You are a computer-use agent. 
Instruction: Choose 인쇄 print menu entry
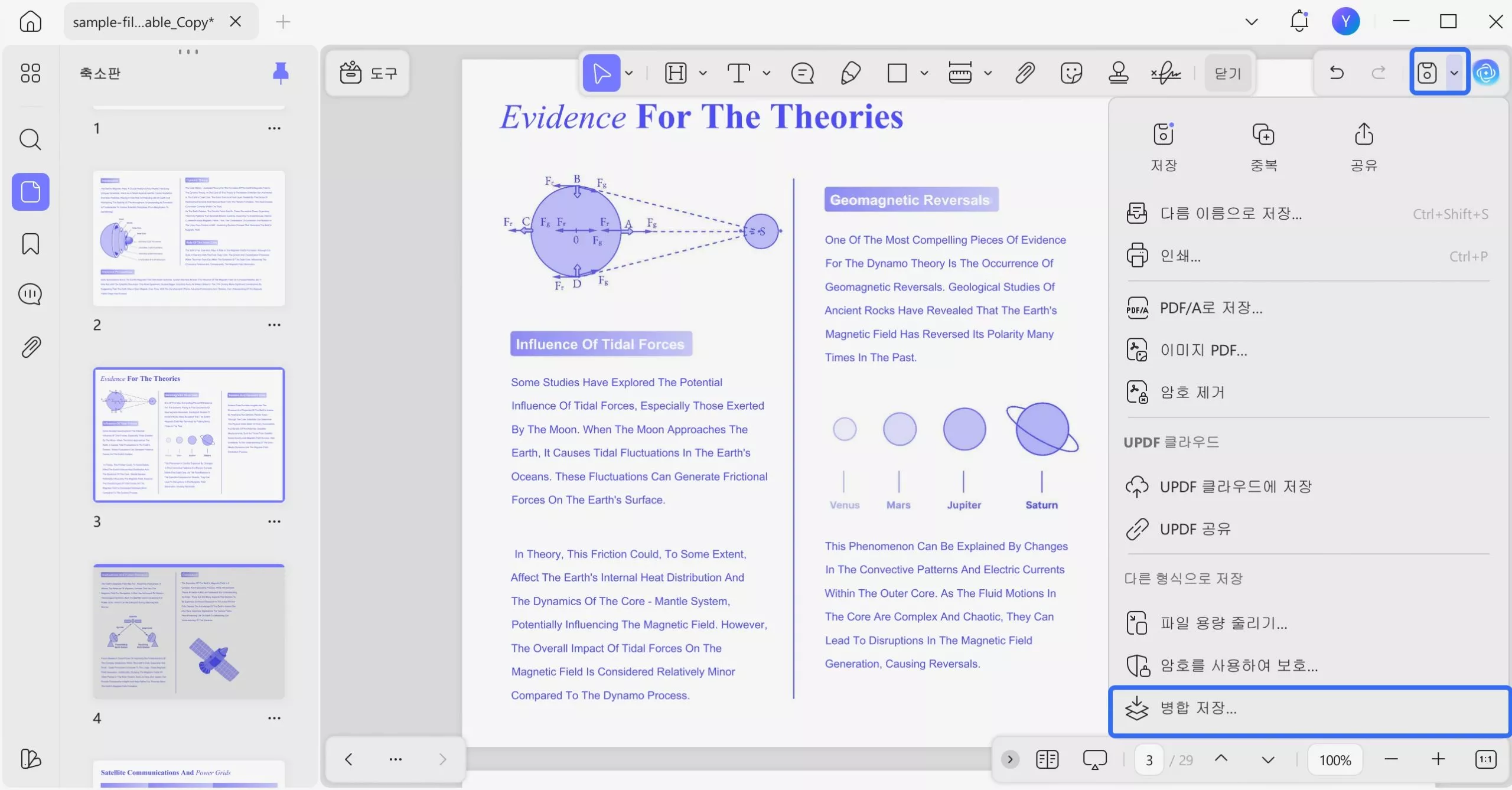pos(1308,256)
